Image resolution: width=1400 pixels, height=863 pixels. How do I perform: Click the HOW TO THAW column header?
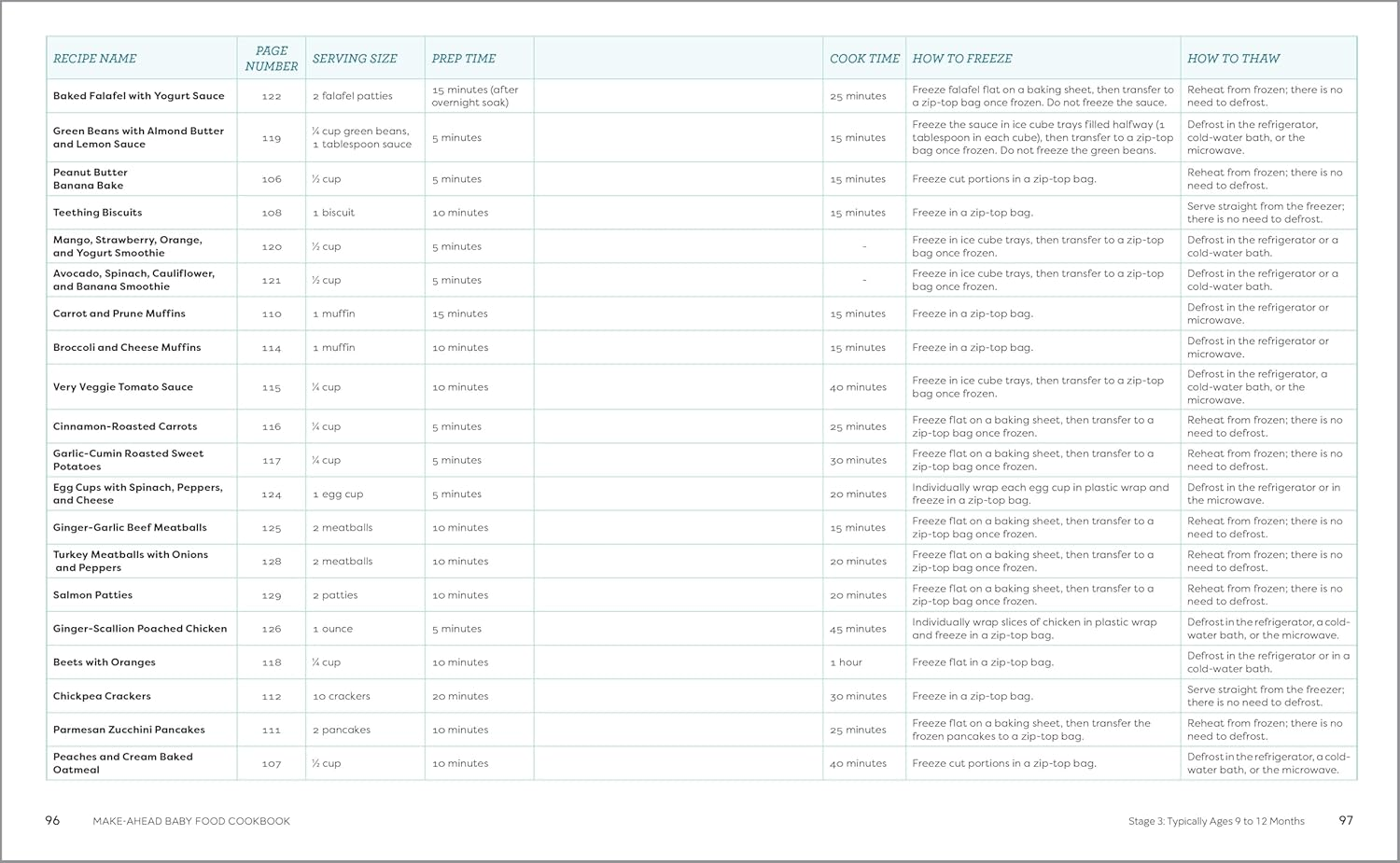tap(1234, 58)
